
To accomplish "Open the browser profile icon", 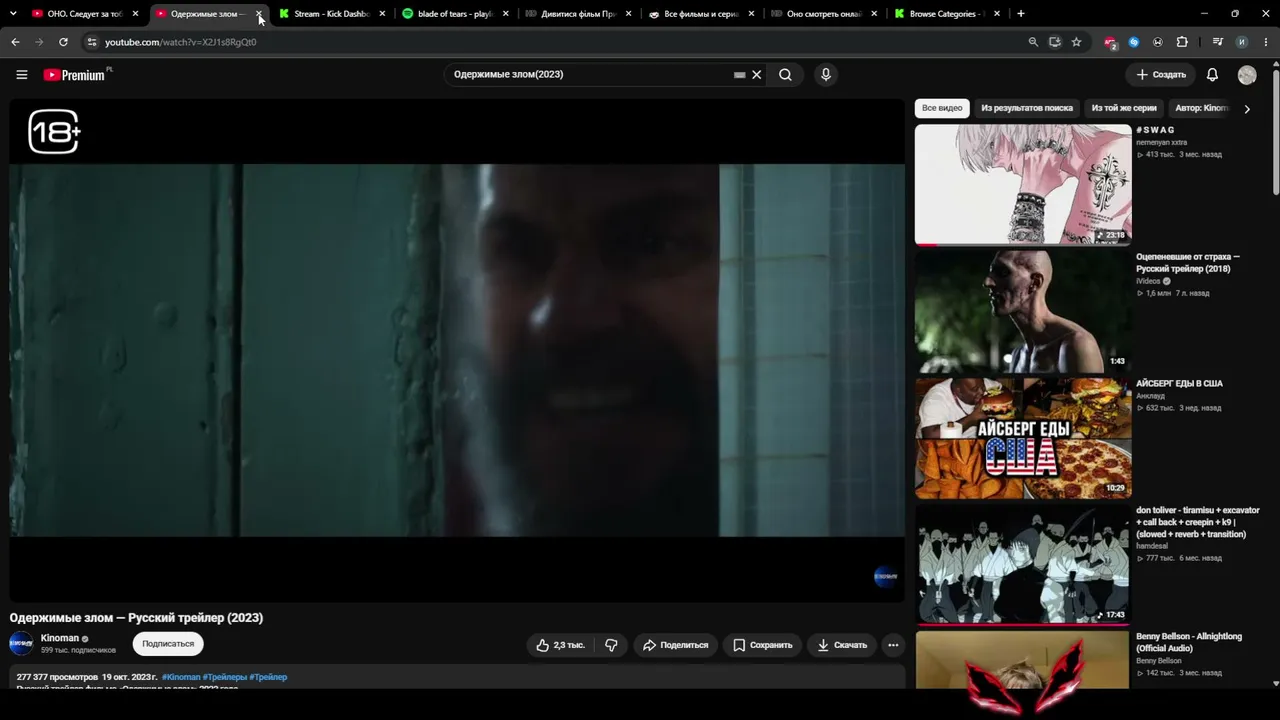I will [x=1241, y=42].
